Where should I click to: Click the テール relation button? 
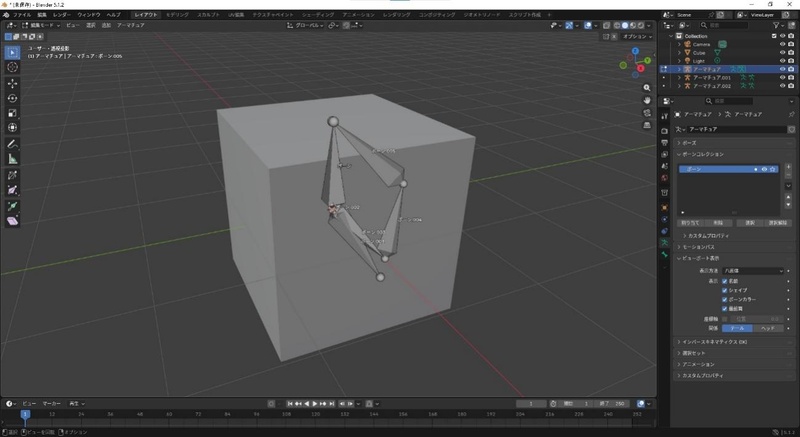(737, 328)
